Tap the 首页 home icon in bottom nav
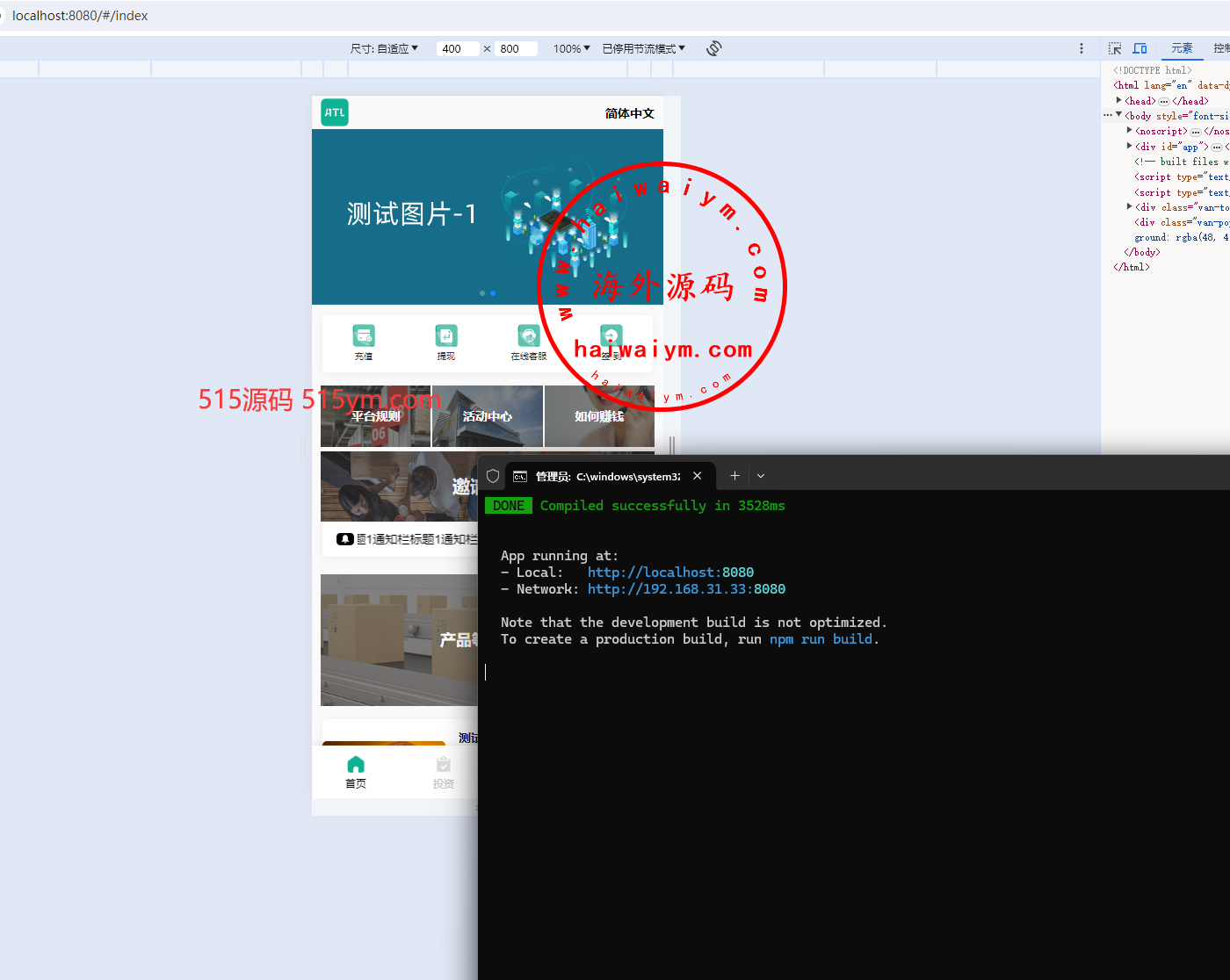 tap(356, 765)
